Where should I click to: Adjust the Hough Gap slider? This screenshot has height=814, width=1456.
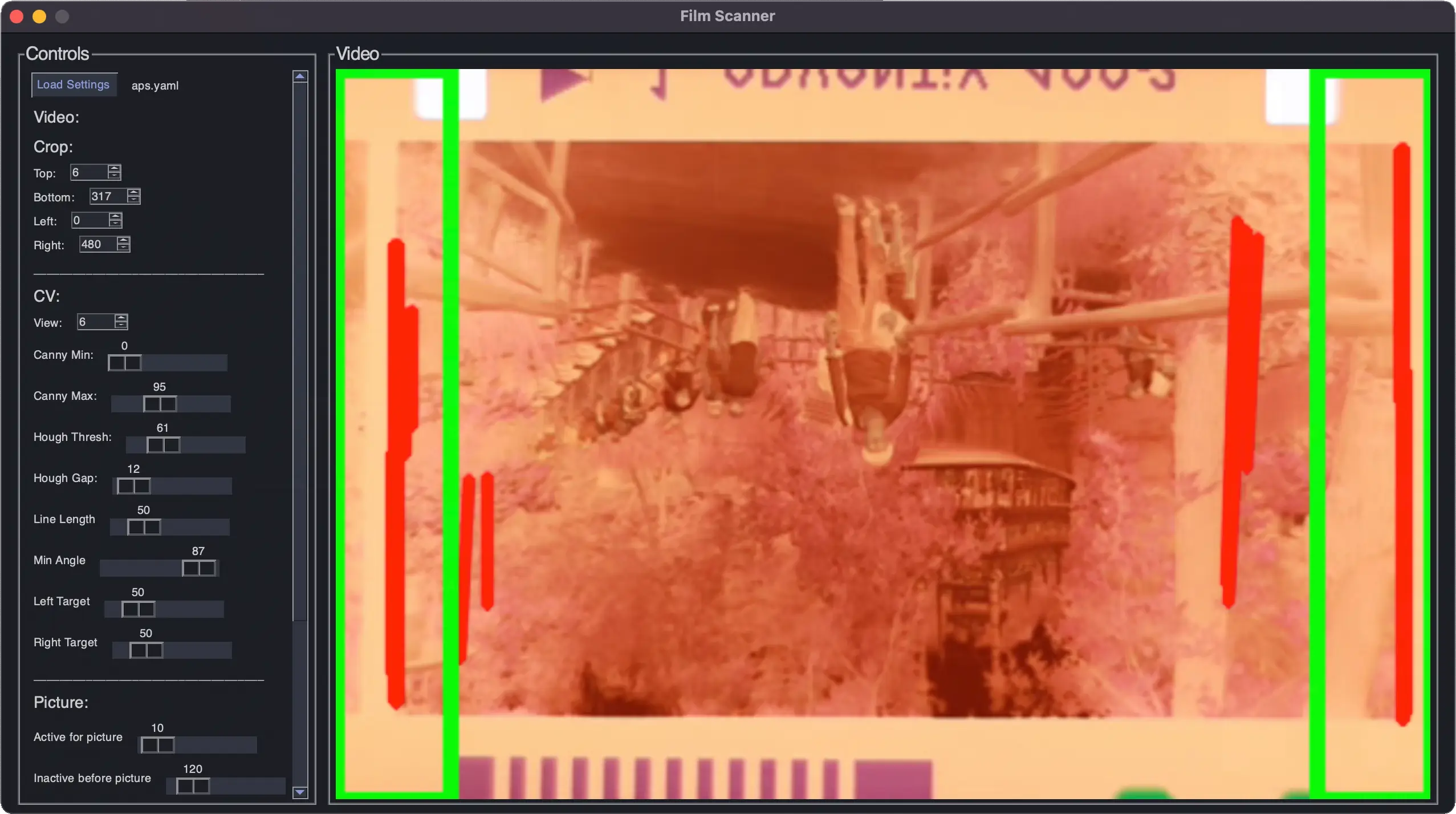(x=134, y=485)
